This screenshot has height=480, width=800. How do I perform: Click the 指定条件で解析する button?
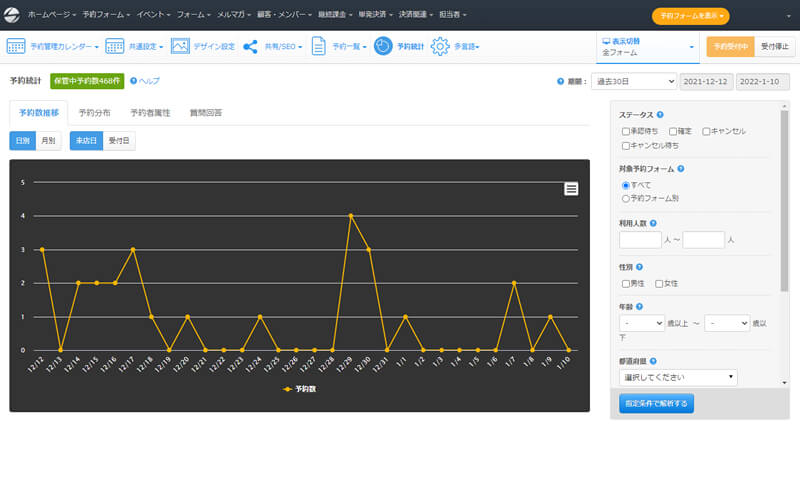point(656,403)
